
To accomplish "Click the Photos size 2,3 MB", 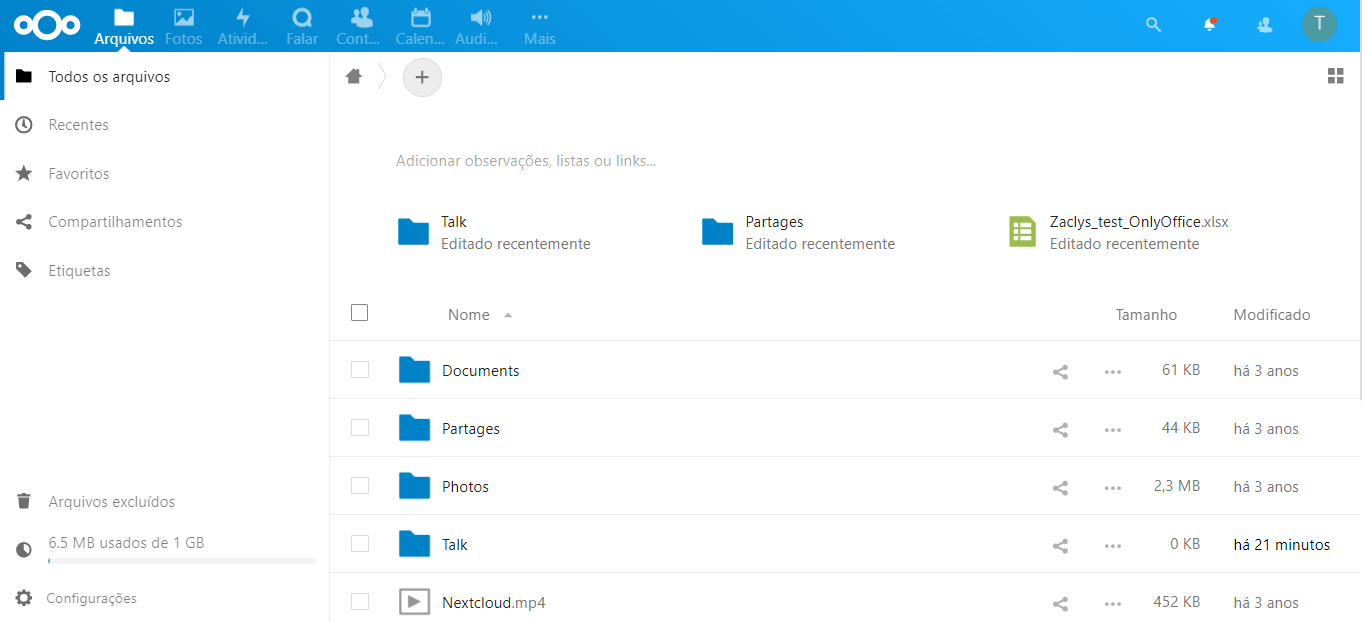I will (1177, 487).
